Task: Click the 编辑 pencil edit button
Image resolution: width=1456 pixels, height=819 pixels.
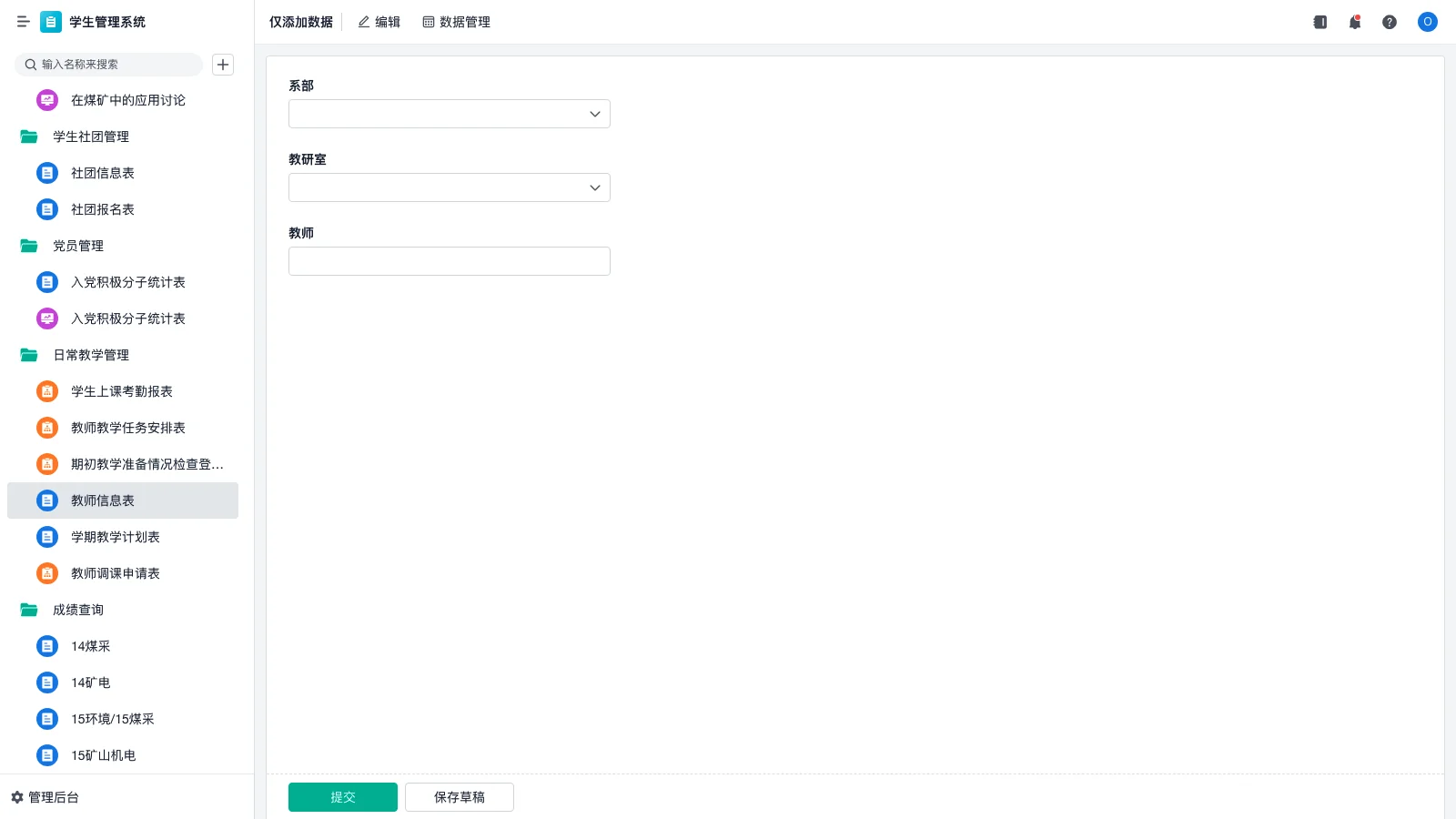Action: pos(379,22)
